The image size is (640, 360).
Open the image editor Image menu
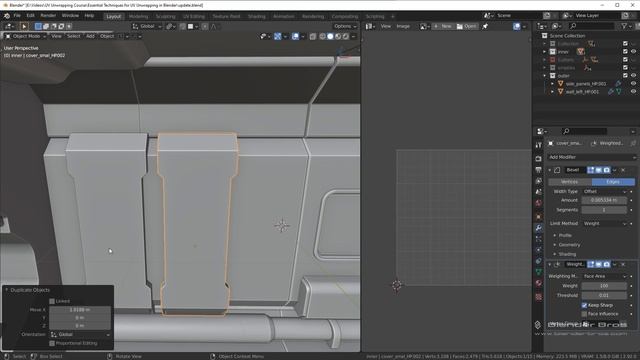coord(403,26)
